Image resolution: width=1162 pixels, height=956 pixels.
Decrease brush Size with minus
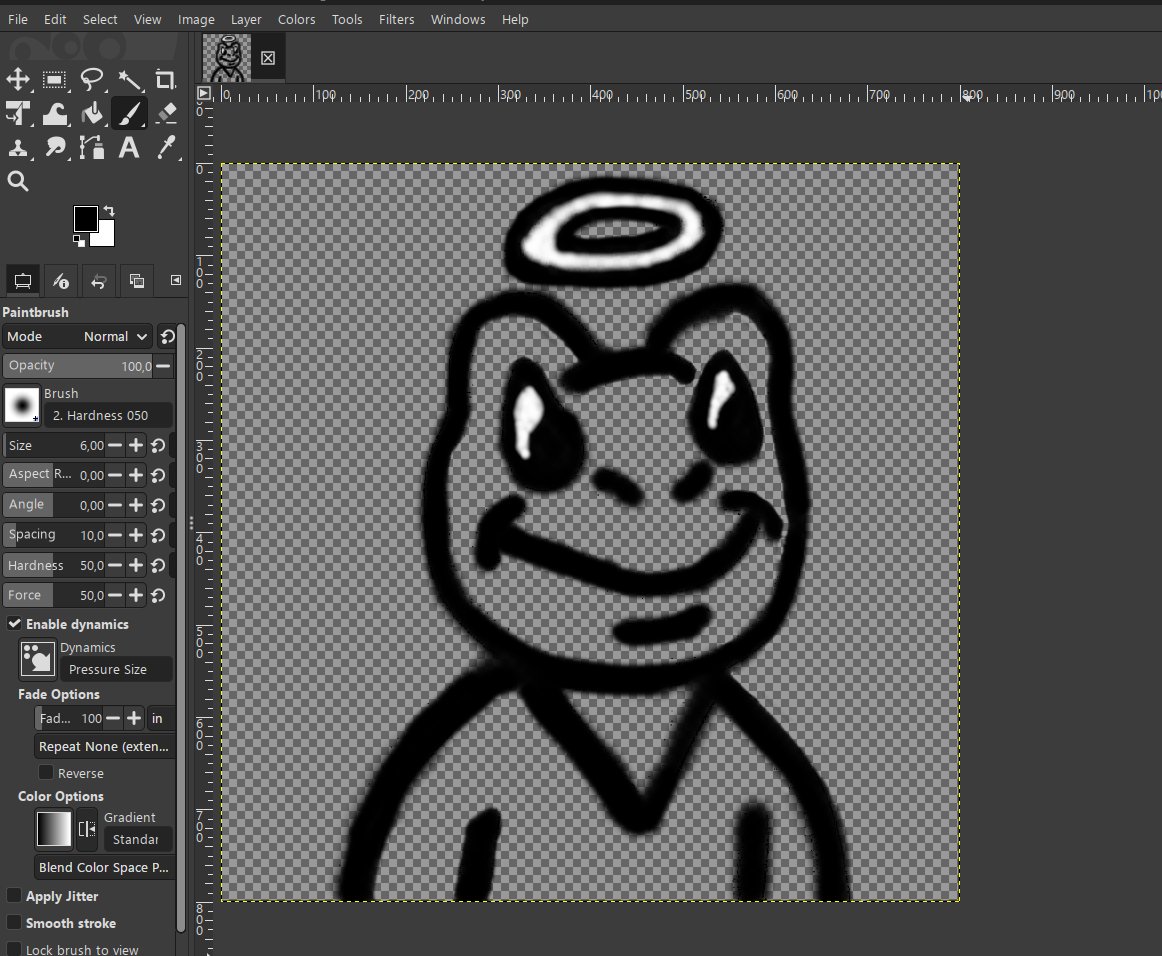point(114,445)
